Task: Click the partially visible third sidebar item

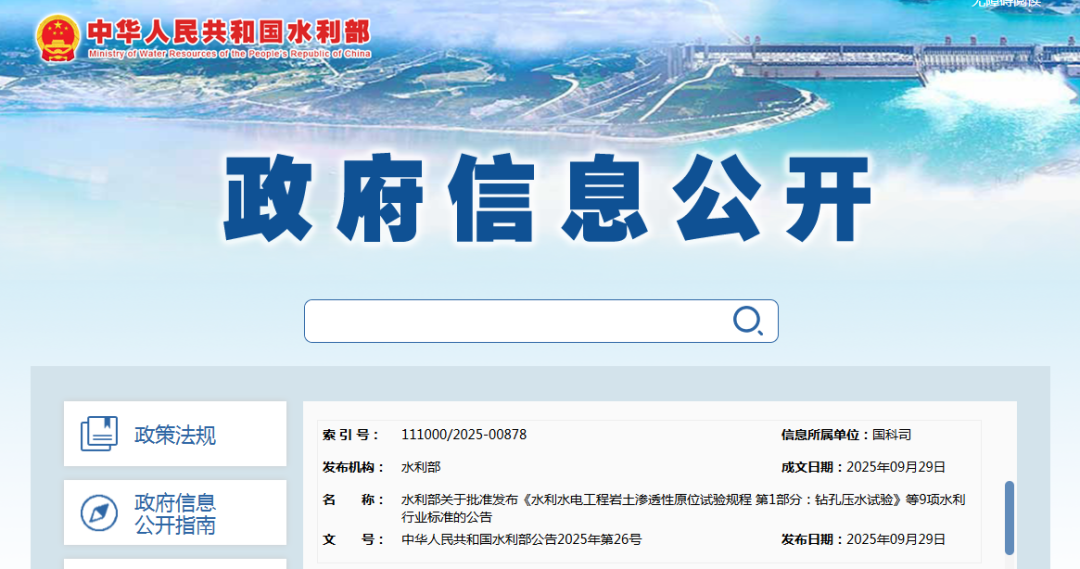Action: tap(175, 563)
